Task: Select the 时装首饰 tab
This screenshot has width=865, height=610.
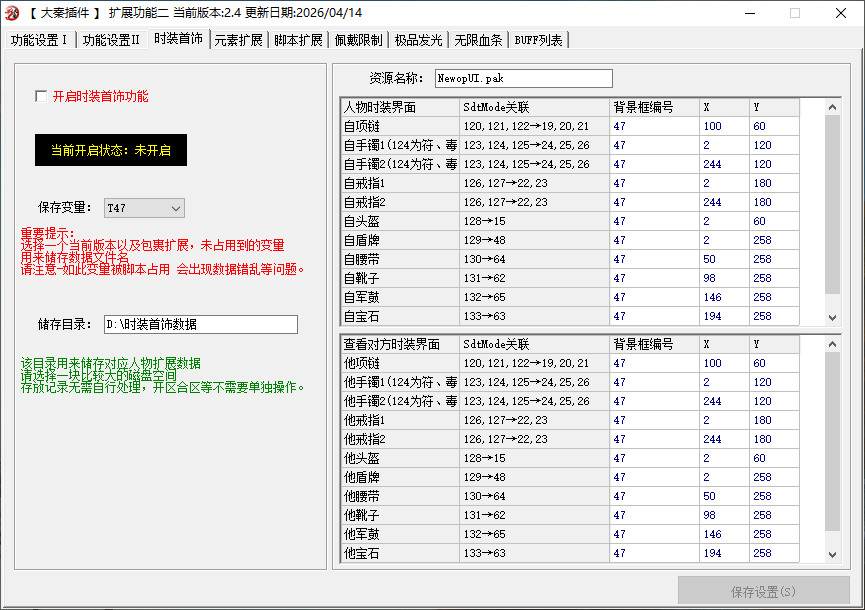Action: click(179, 39)
